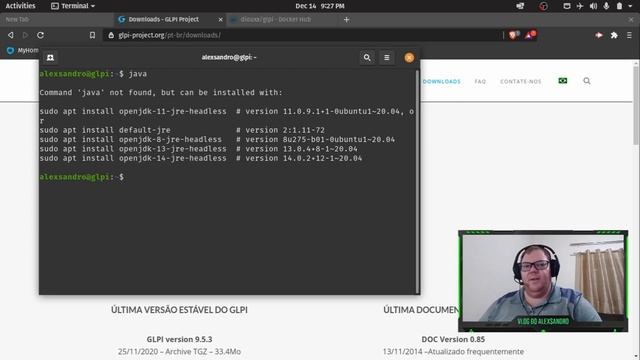Click the red arrow extension icon

coord(599,35)
